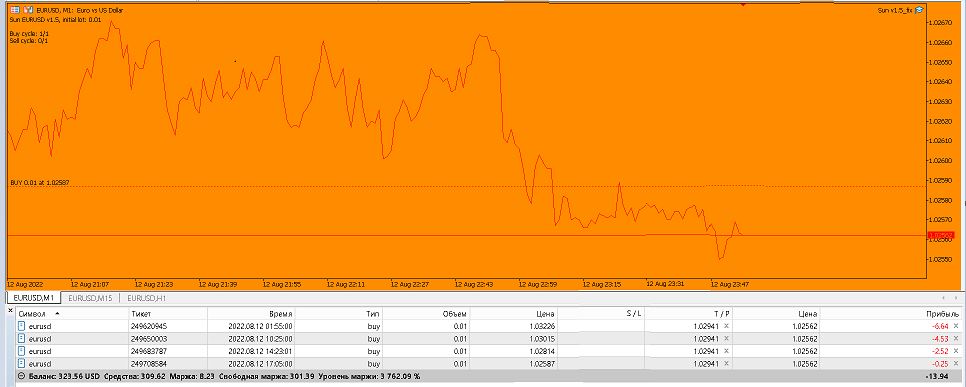The height and width of the screenshot is (387, 966).
Task: Remove take profit on ticket 249620945
Action: (x=726, y=327)
